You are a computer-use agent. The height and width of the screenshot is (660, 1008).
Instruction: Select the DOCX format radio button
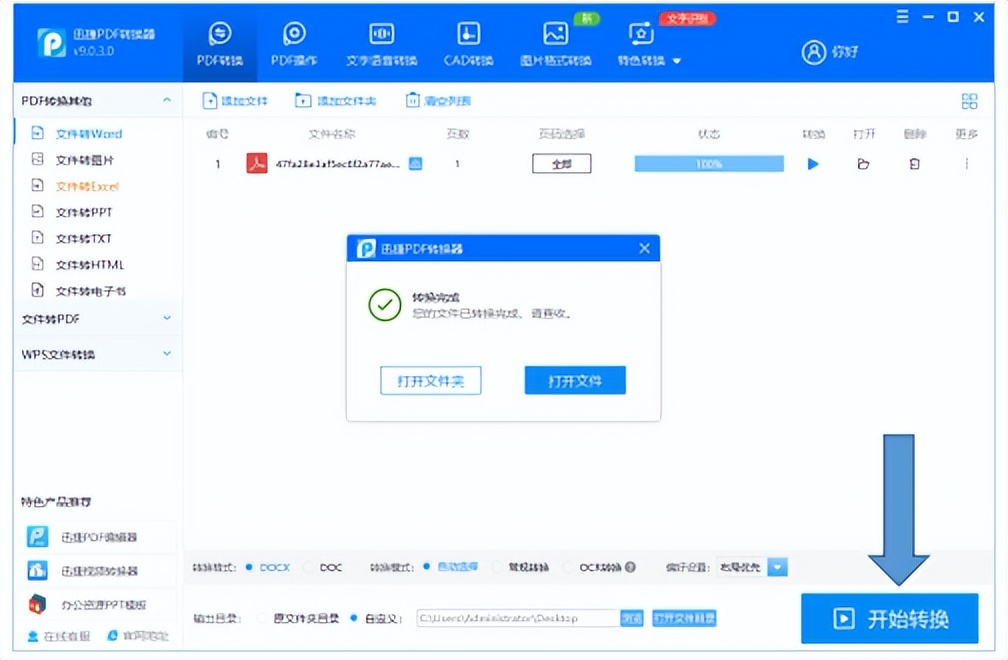249,567
